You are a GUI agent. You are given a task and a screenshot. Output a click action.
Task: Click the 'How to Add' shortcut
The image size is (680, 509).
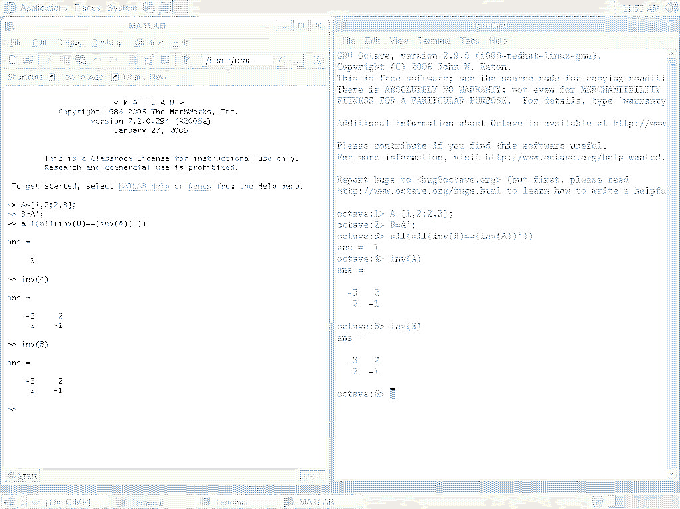74,76
